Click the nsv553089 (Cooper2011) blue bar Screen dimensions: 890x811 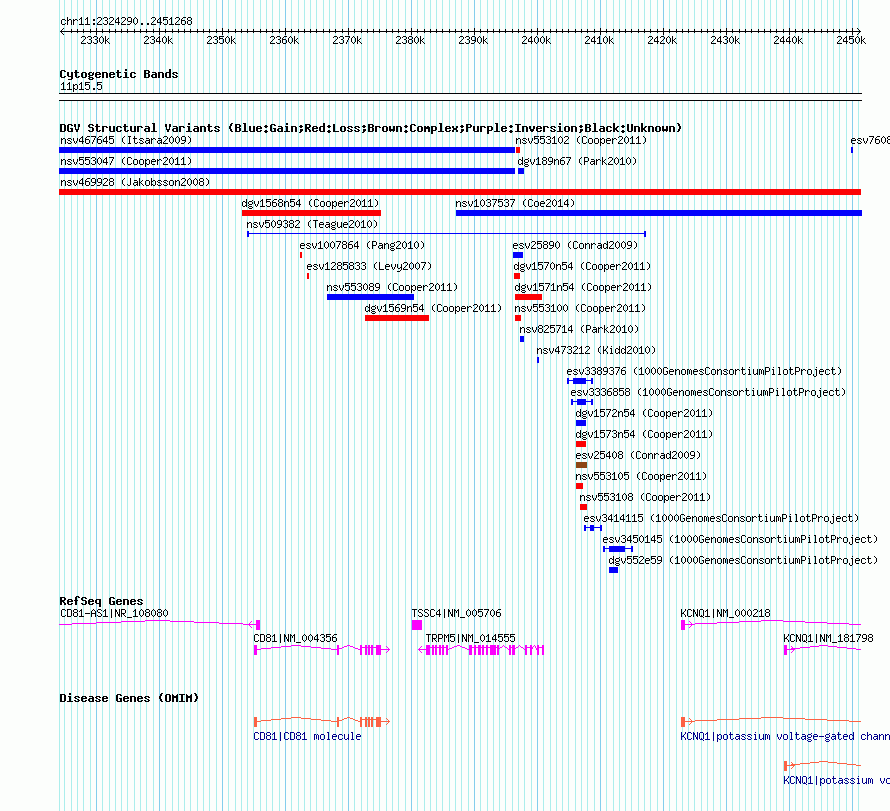click(x=370, y=297)
